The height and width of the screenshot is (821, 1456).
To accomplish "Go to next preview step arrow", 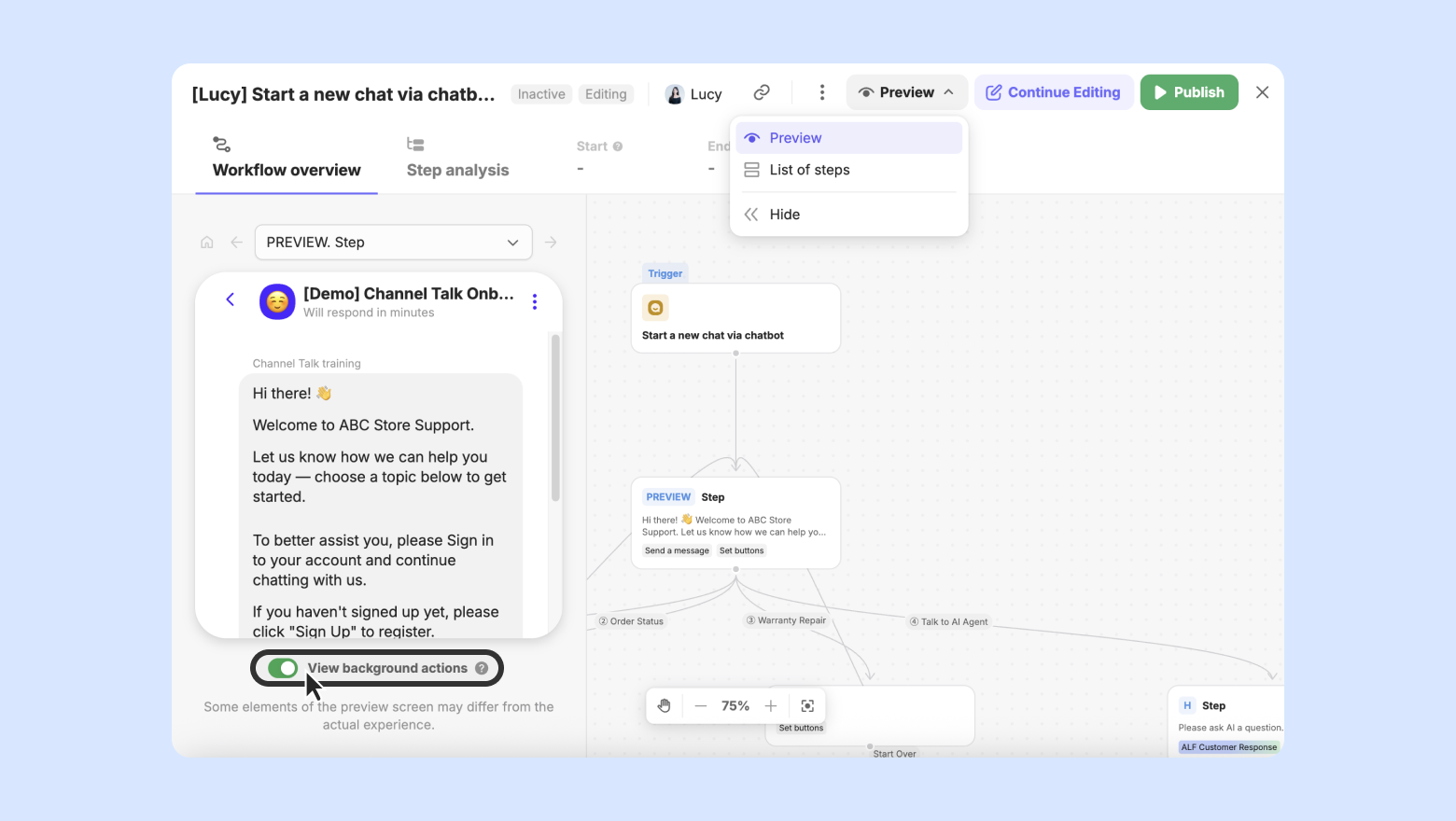I will coord(551,243).
